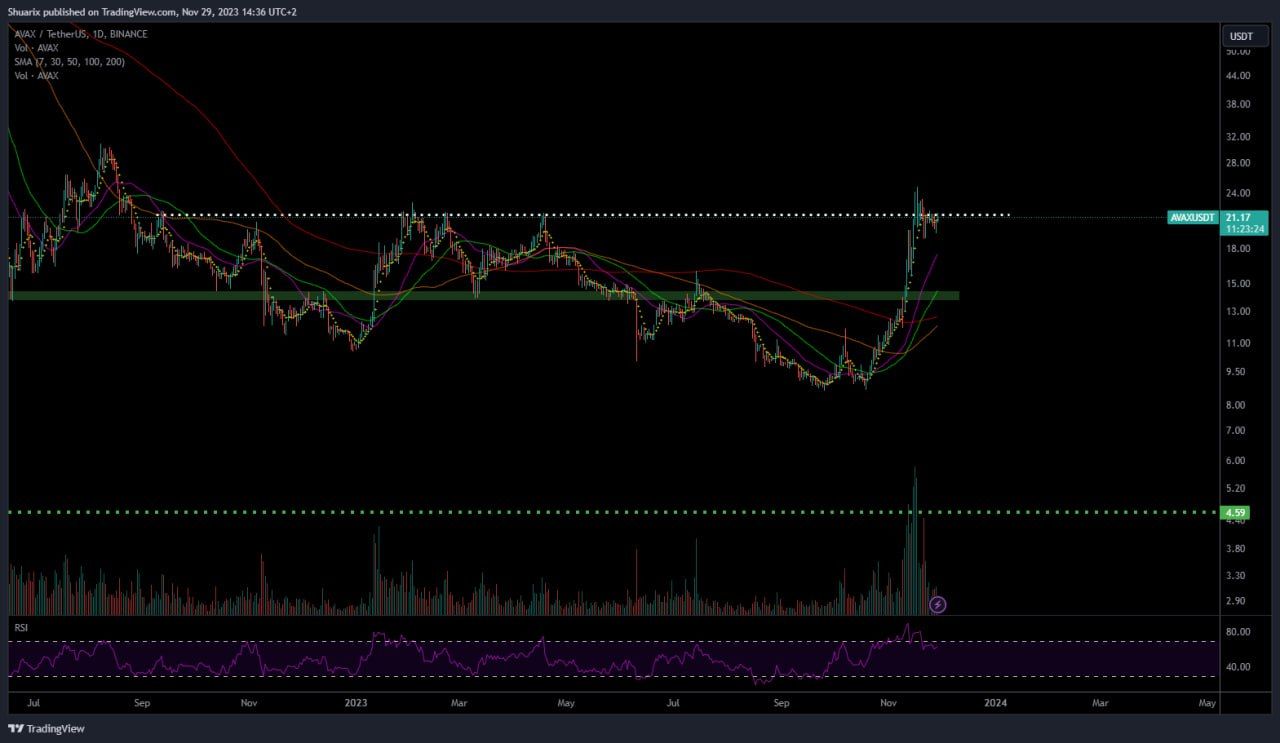Viewport: 1280px width, 743px height.
Task: Click the Shuarix published on TradingView.com header
Action: click(x=151, y=12)
